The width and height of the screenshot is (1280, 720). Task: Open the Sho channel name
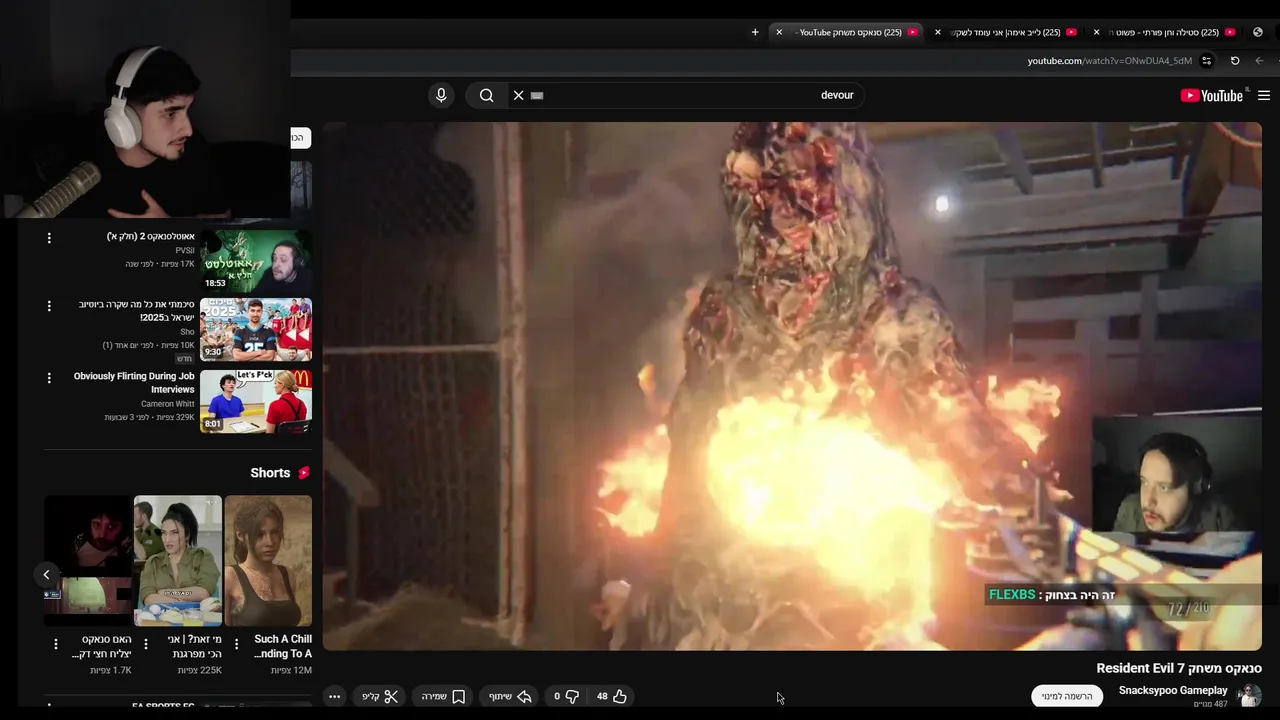point(188,332)
